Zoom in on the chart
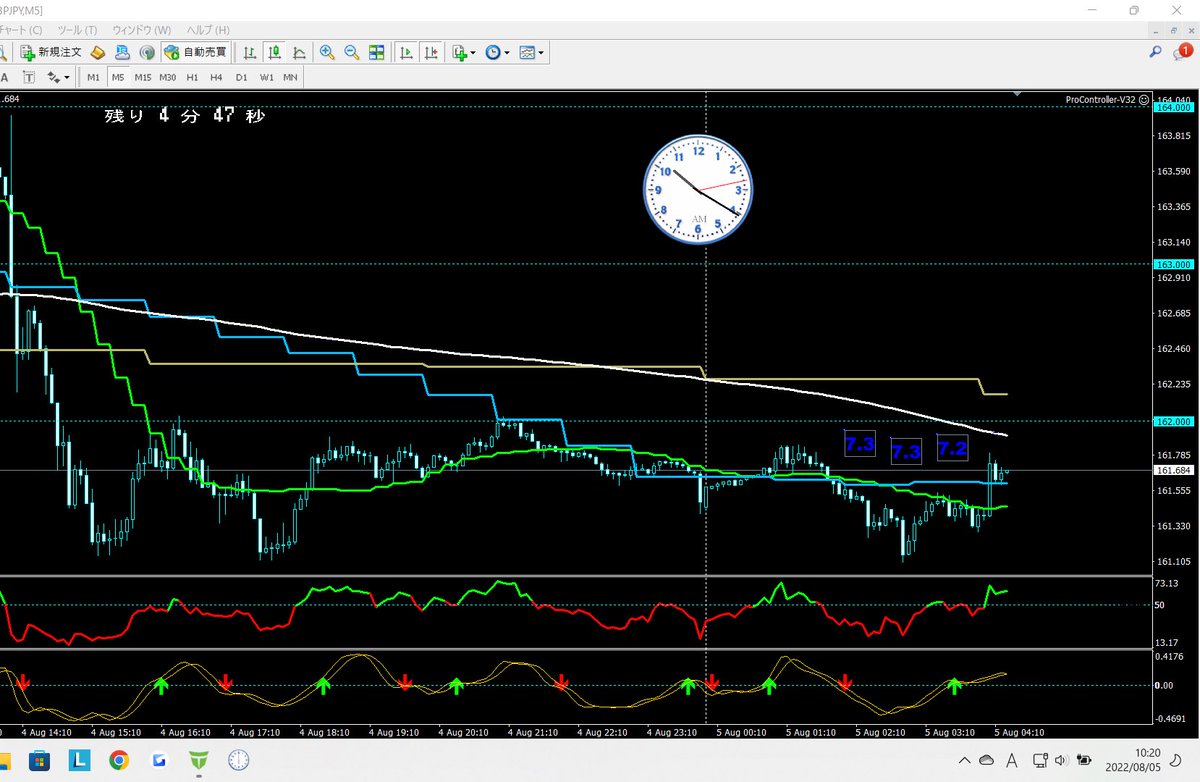1200x782 pixels. pyautogui.click(x=327, y=52)
